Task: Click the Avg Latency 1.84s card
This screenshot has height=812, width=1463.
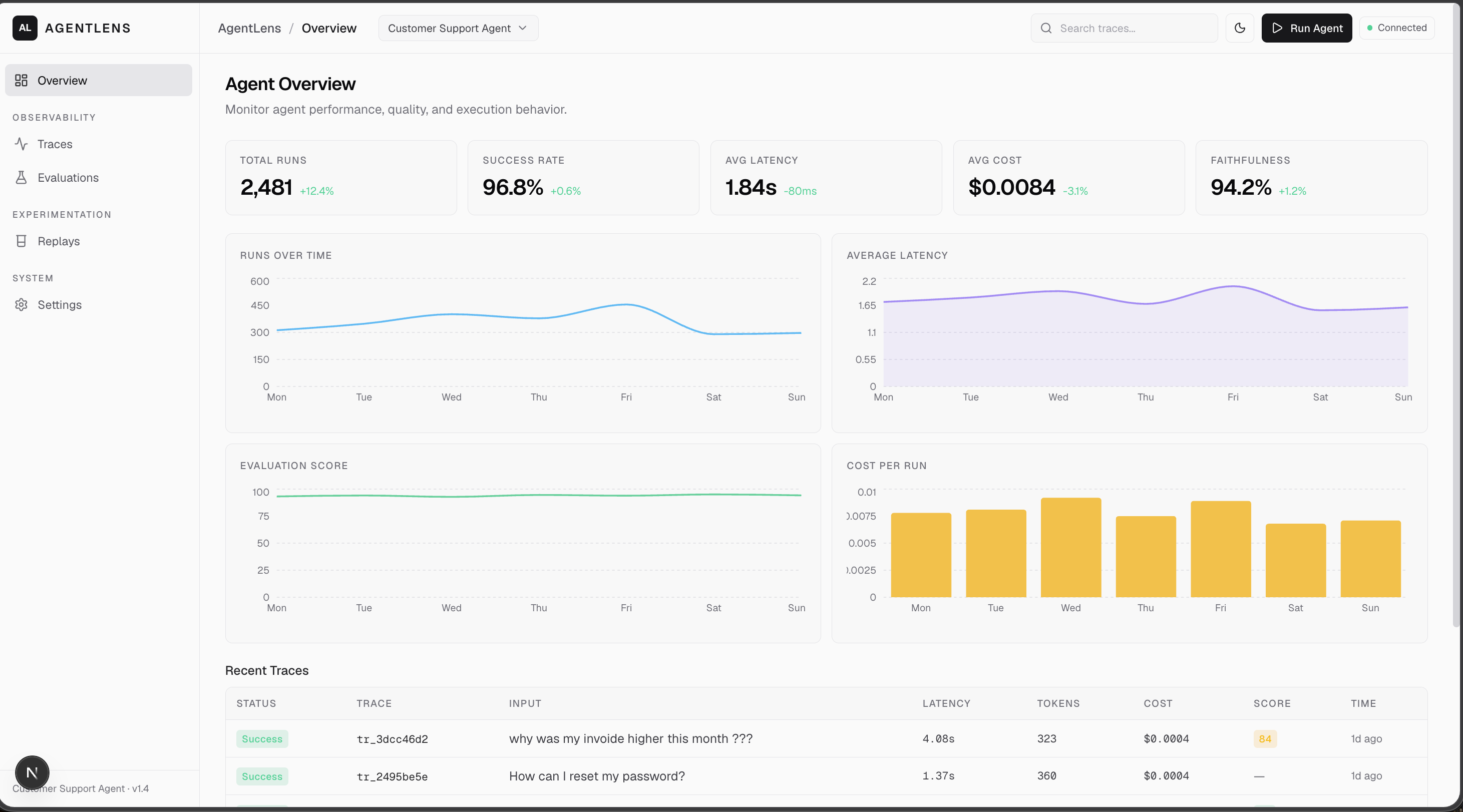Action: (826, 177)
